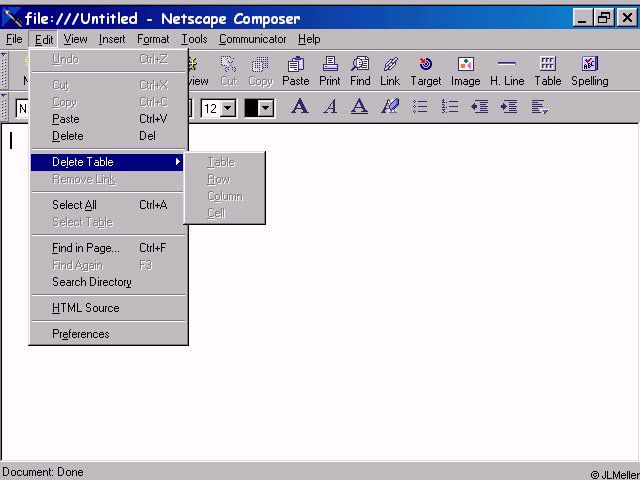Image resolution: width=640 pixels, height=480 pixels.
Task: Minimize the Netscape Composer window
Action: tap(582, 18)
